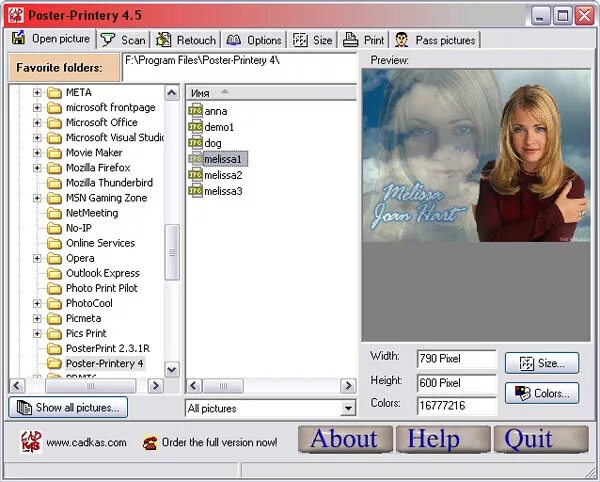Select the Poster-Printery 4 folder
Image resolution: width=600 pixels, height=482 pixels.
[x=105, y=363]
